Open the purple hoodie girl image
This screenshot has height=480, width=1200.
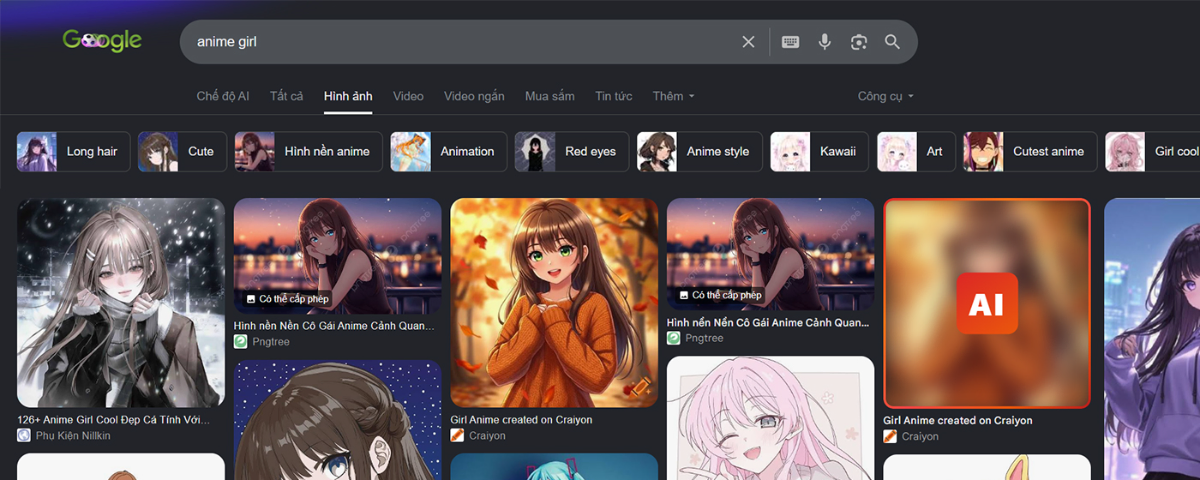coord(1152,339)
